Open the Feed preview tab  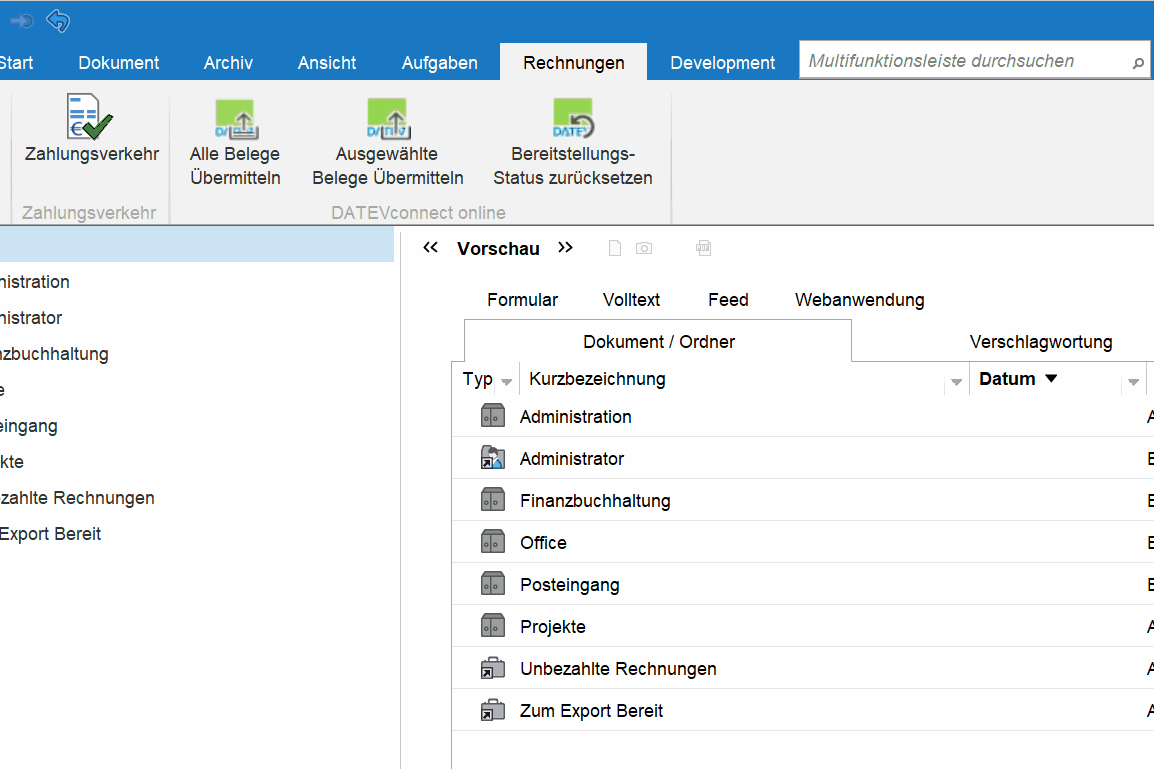[729, 300]
